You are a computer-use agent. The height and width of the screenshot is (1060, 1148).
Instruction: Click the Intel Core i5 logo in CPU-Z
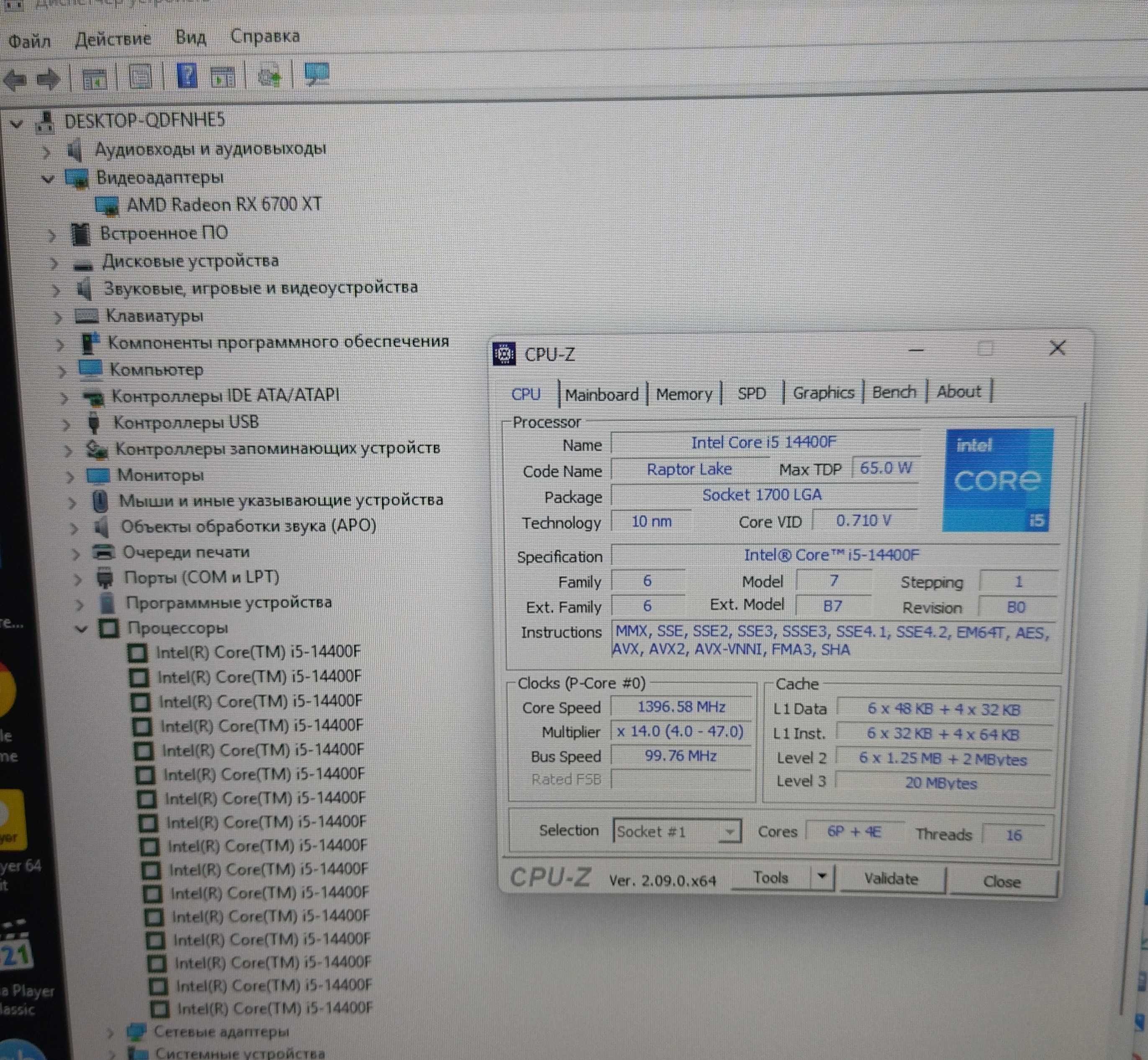999,480
